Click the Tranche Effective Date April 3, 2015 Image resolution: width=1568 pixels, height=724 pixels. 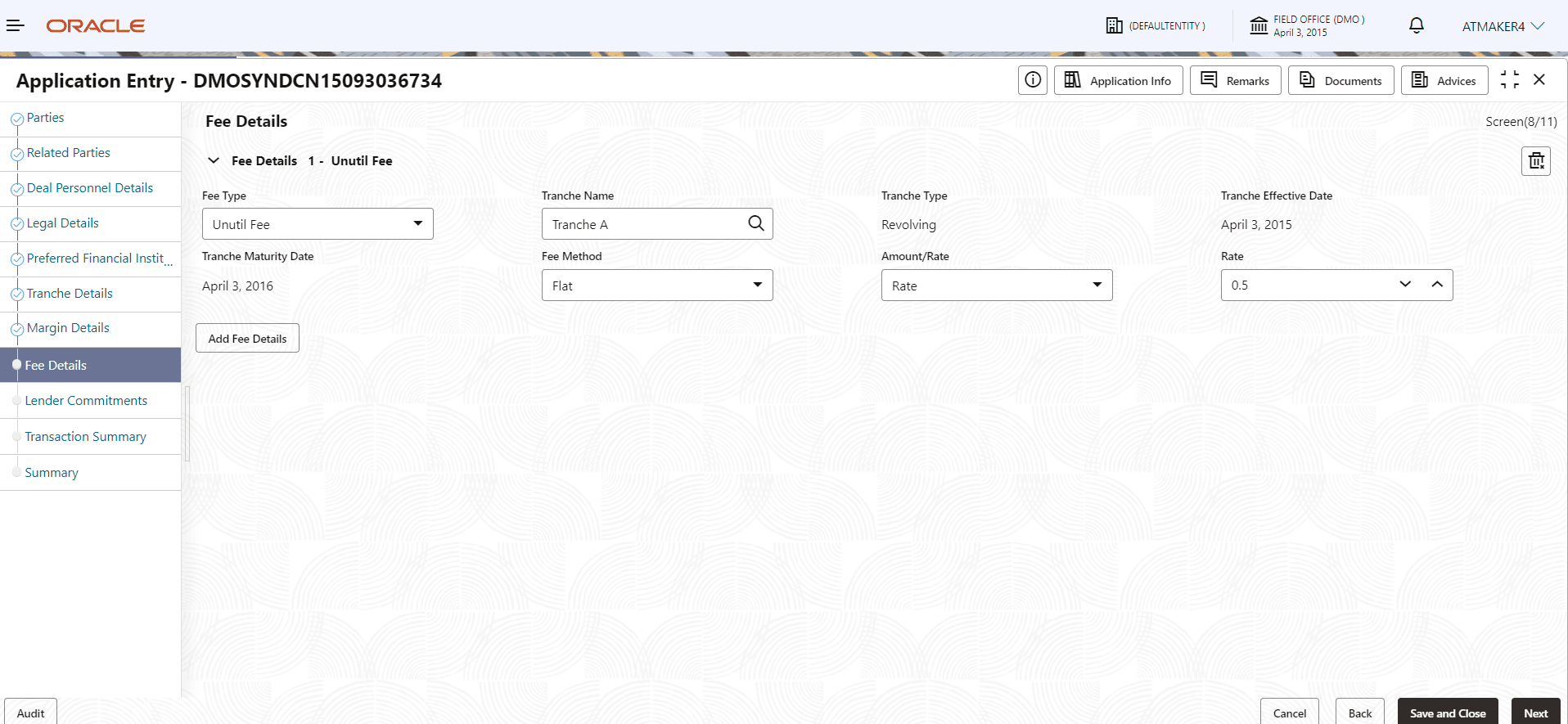pos(1256,225)
